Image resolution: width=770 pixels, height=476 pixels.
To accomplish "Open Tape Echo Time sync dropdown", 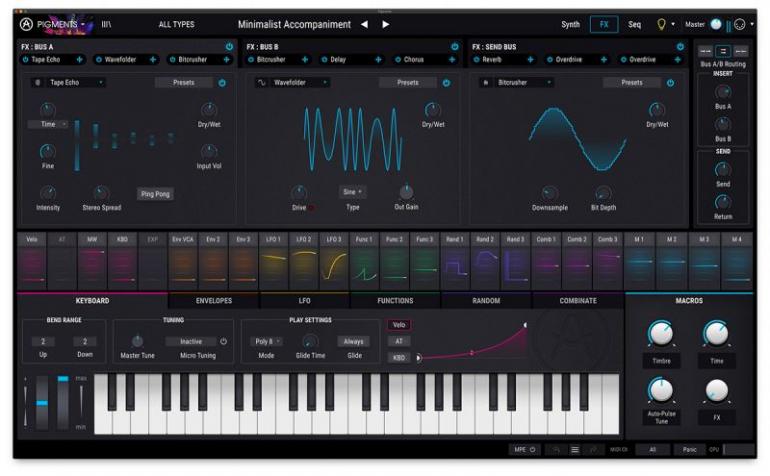I will pos(48,124).
